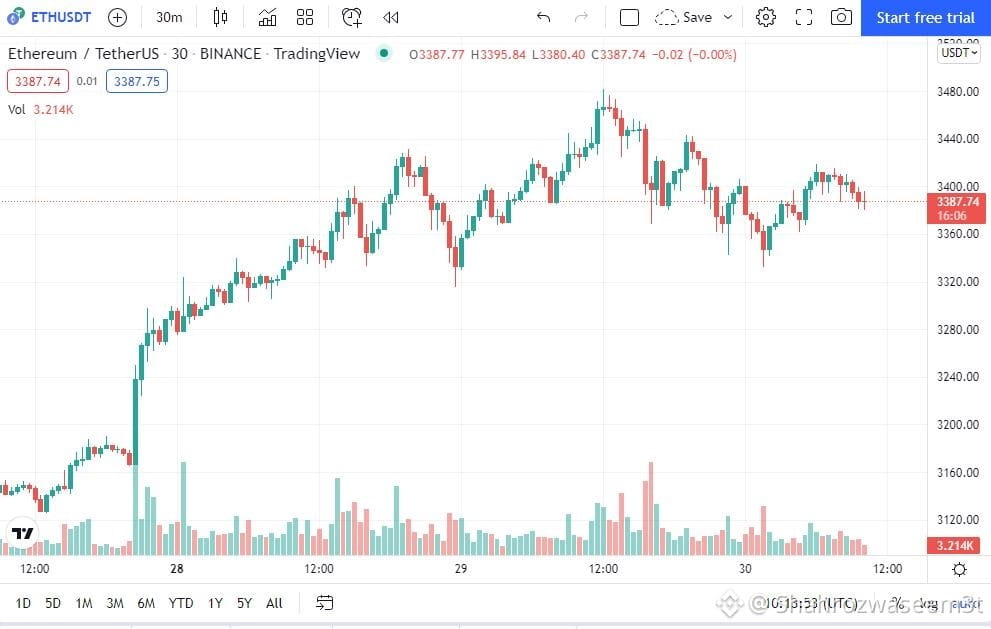Open the indicators menu
Screen dimensions: 991x629
click(x=267, y=17)
